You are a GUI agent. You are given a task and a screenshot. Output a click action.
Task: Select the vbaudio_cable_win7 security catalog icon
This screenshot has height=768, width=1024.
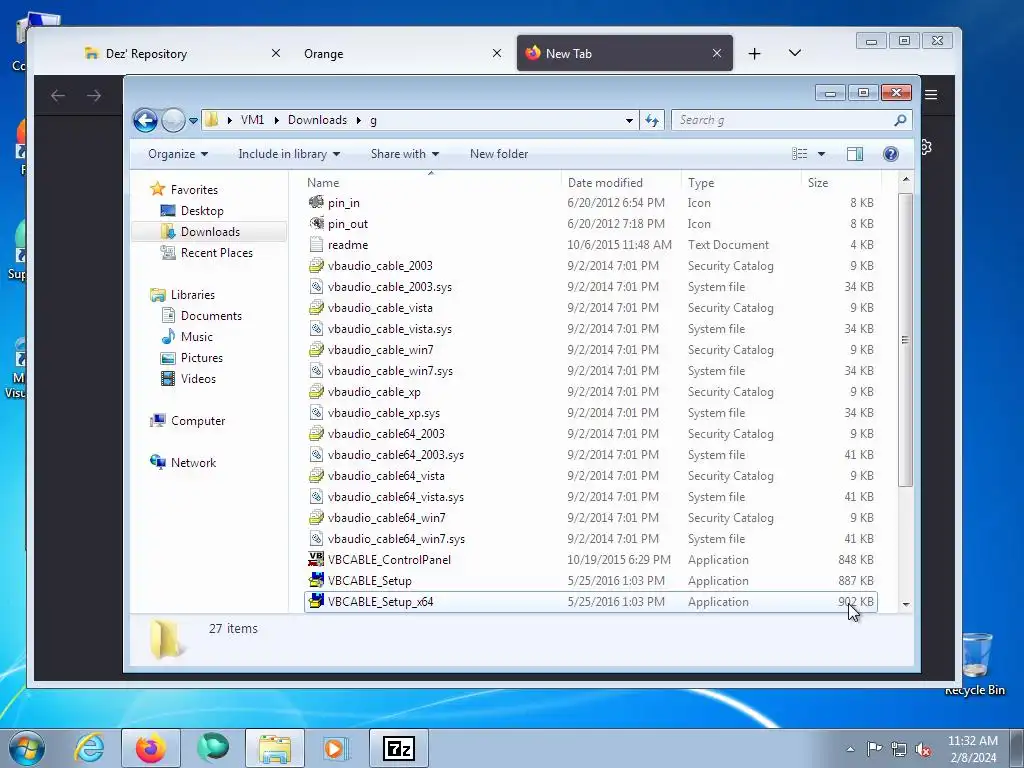316,350
